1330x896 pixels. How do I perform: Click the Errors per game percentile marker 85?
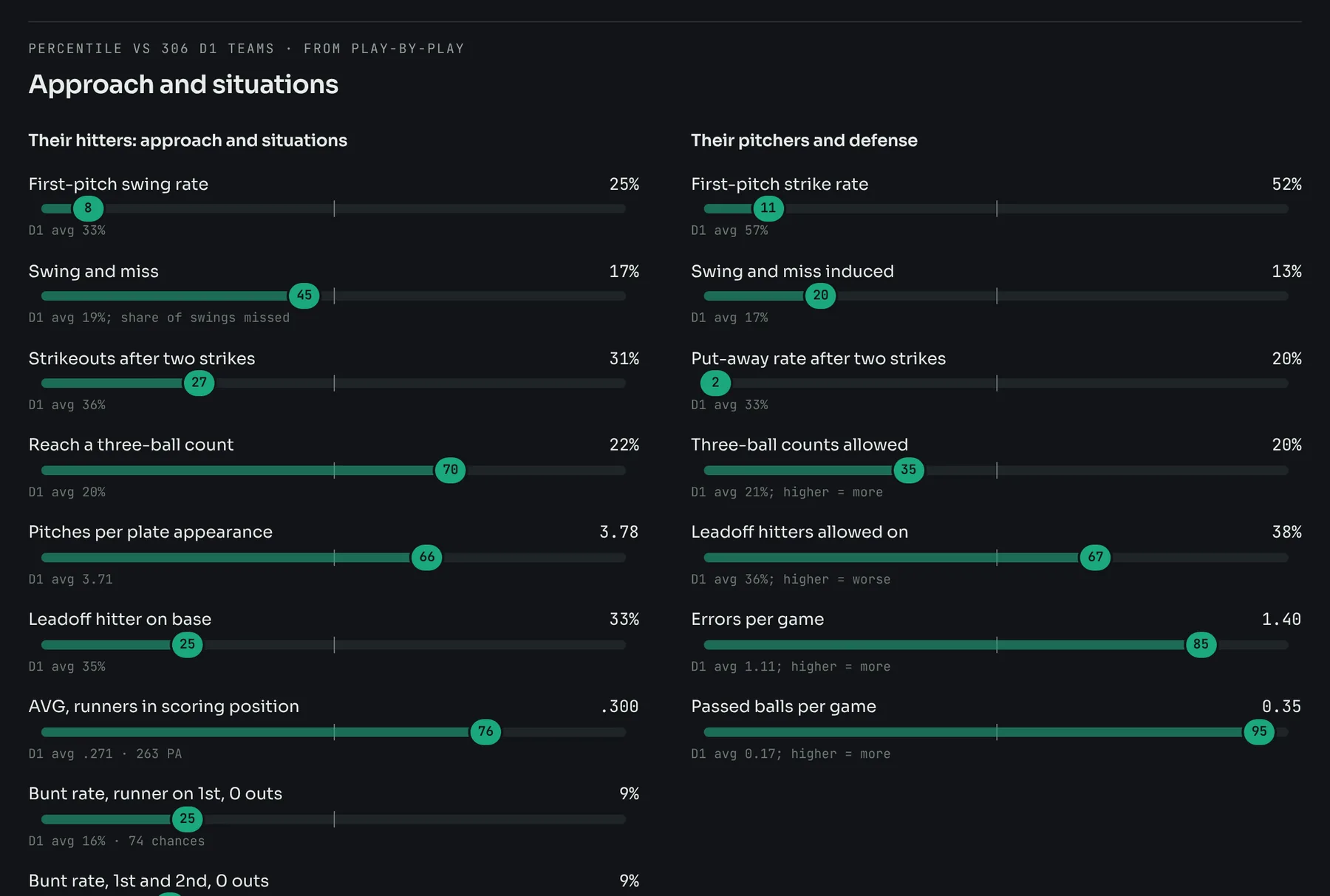coord(1201,644)
